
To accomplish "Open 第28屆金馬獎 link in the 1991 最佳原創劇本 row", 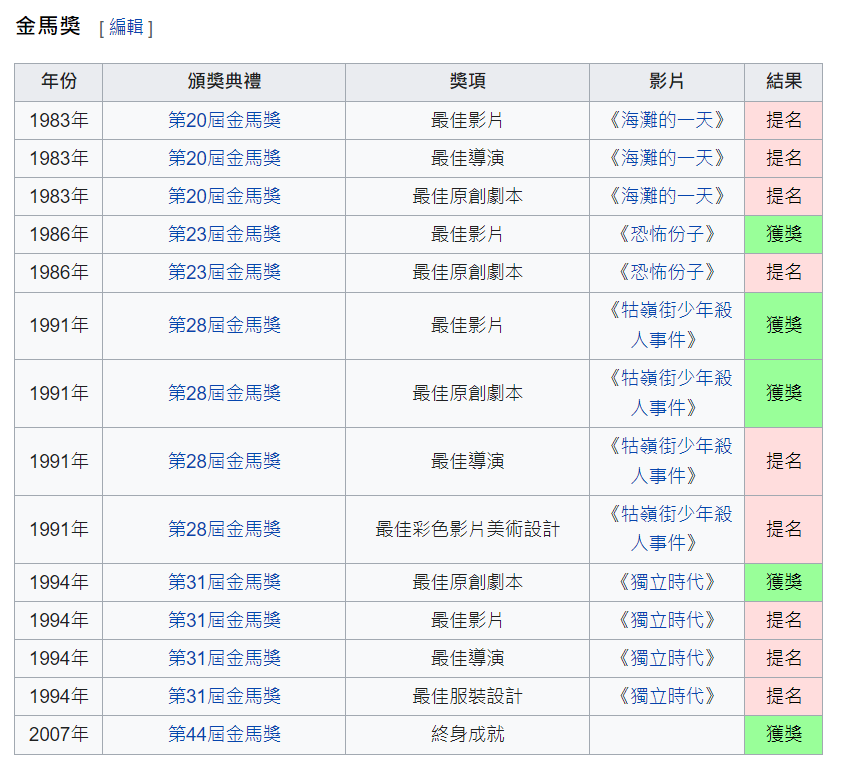I will (x=224, y=393).
